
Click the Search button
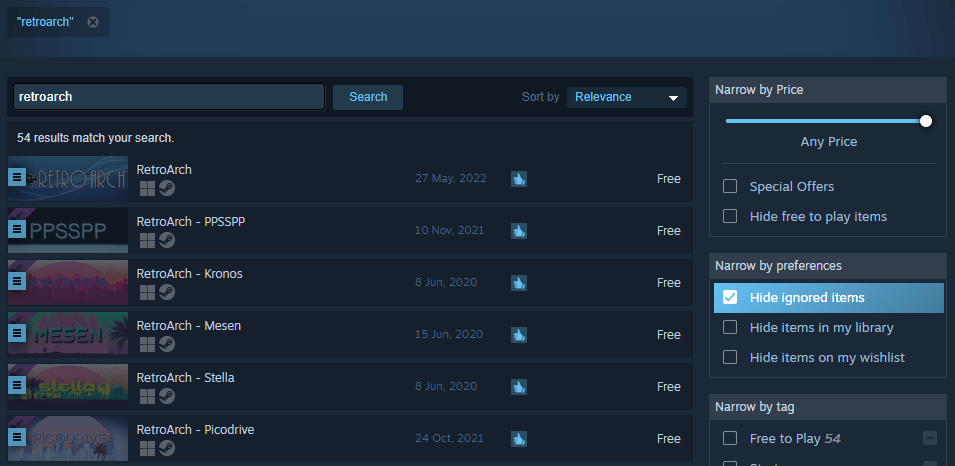pyautogui.click(x=368, y=97)
